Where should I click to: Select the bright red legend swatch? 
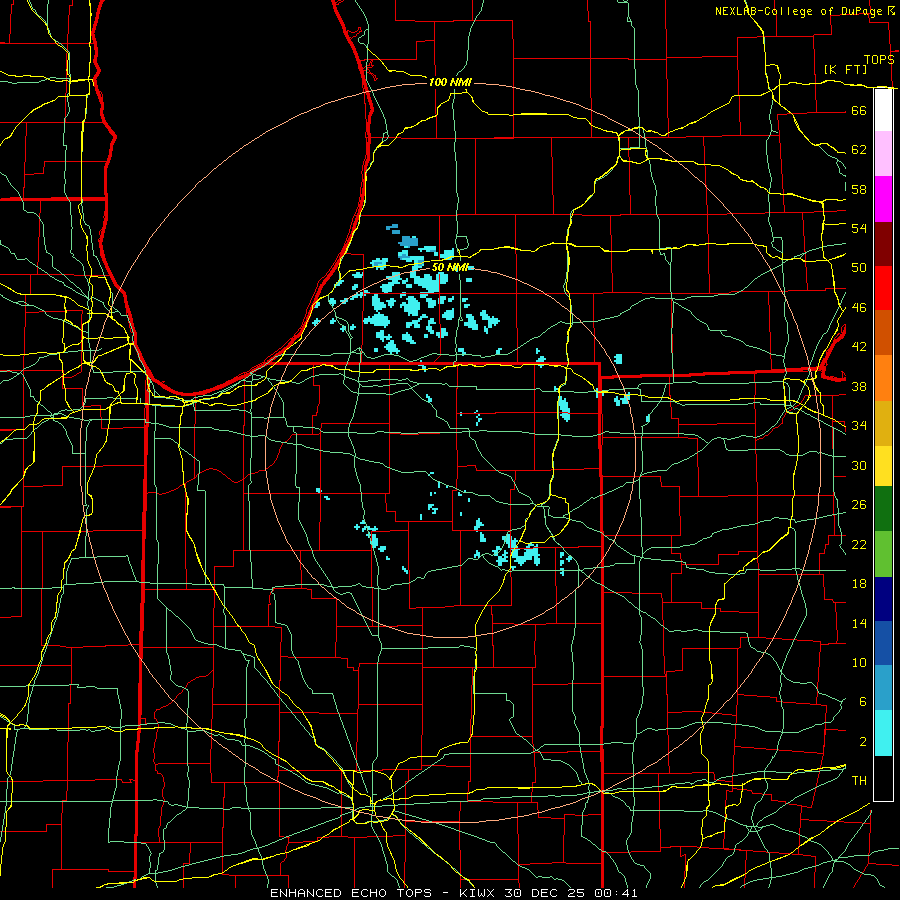pos(883,288)
